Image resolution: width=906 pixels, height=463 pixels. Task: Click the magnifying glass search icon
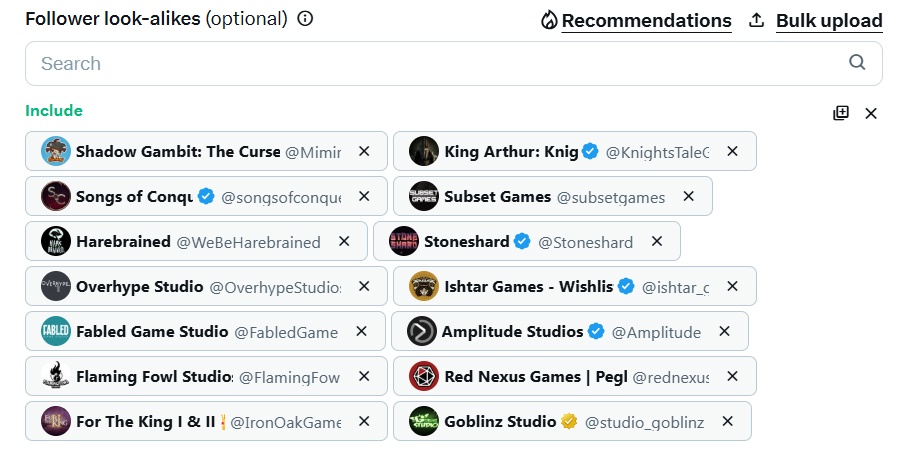pos(857,63)
